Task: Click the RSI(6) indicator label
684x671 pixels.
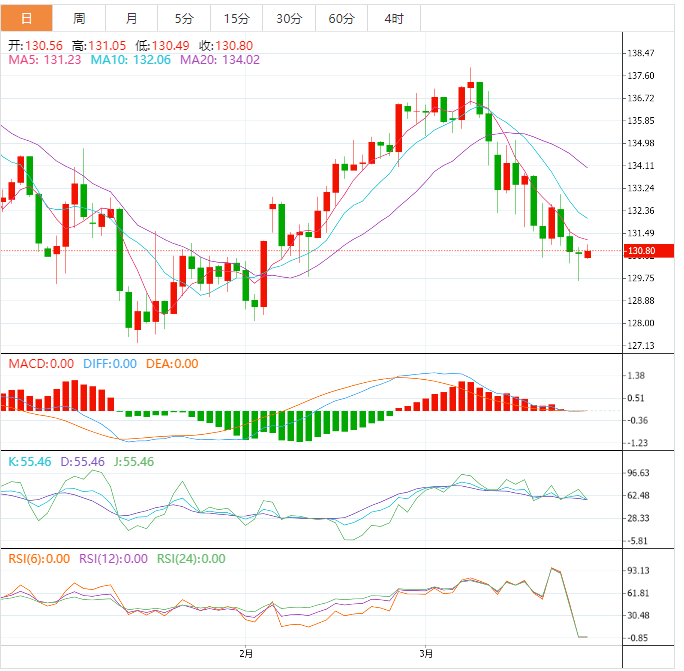Action: tap(39, 559)
